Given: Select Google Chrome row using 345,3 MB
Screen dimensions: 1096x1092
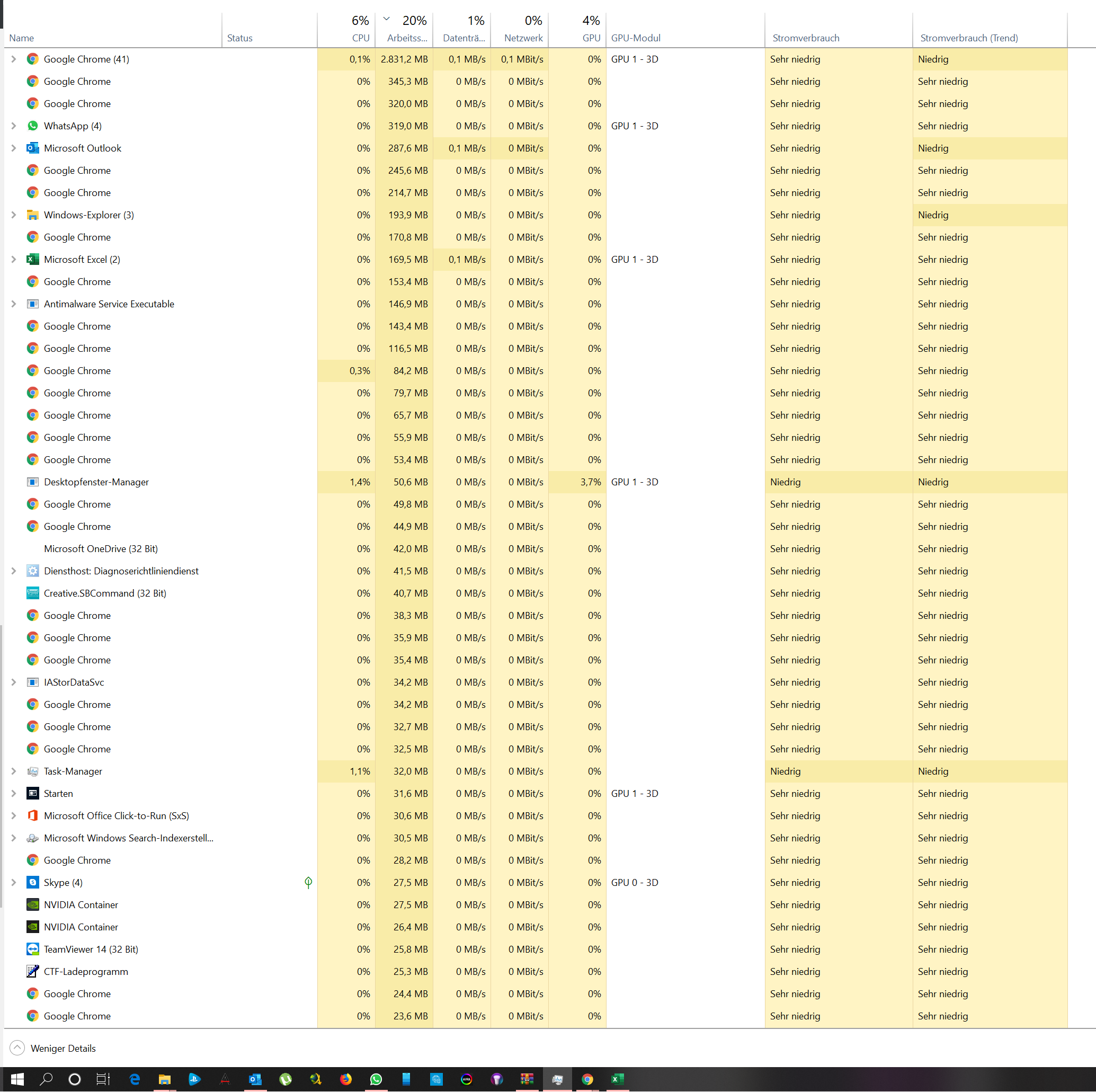Looking at the screenshot, I should point(536,81).
